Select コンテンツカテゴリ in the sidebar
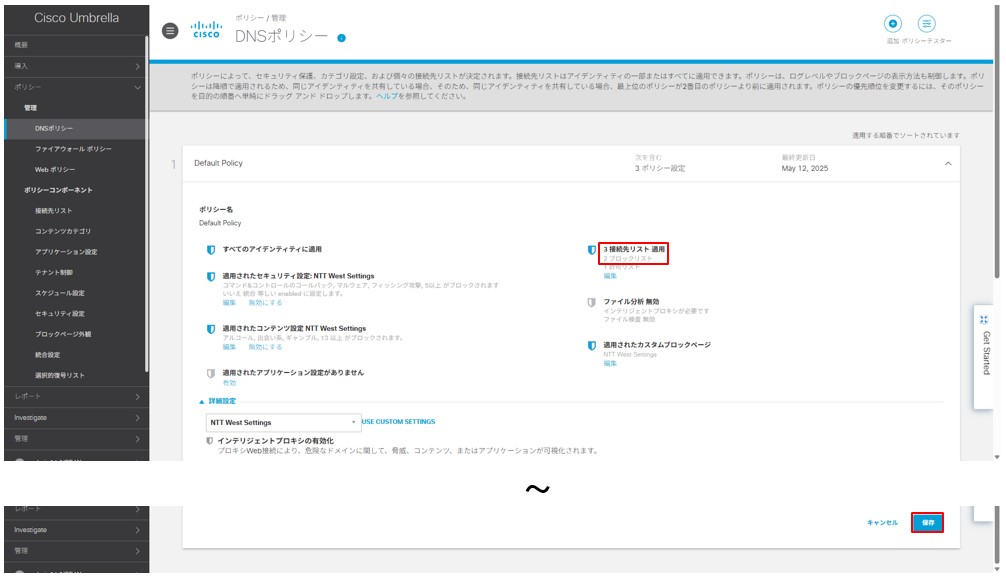This screenshot has height=577, width=1006. pyautogui.click(x=63, y=231)
